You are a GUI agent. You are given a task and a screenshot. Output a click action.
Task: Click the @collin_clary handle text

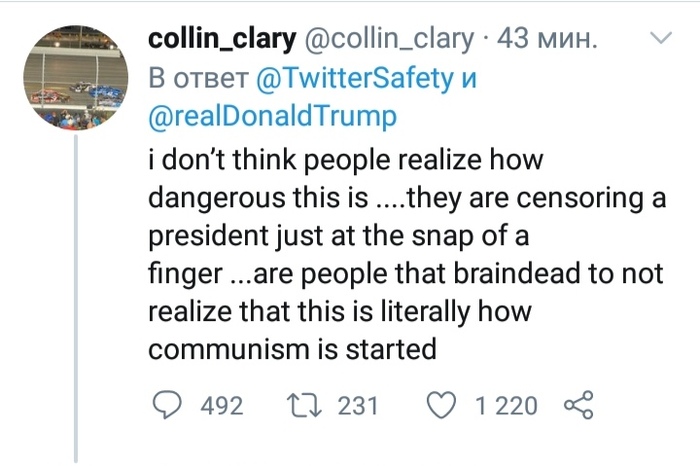tap(389, 39)
